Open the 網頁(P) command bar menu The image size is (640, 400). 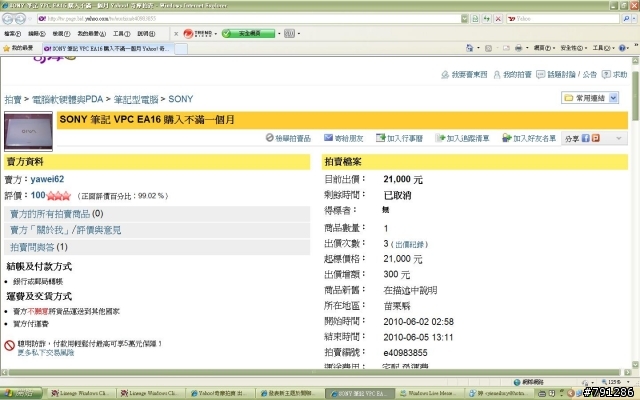(544, 48)
